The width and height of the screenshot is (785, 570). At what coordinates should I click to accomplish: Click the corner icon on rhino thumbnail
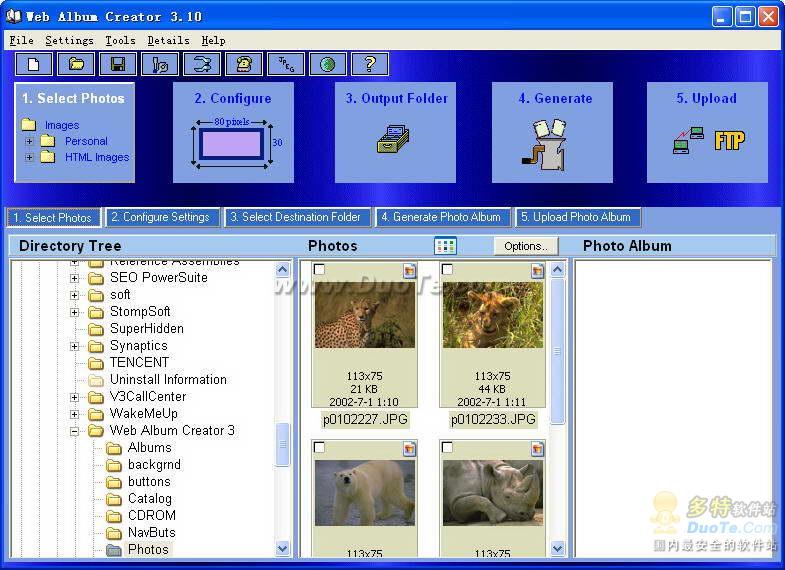click(538, 449)
